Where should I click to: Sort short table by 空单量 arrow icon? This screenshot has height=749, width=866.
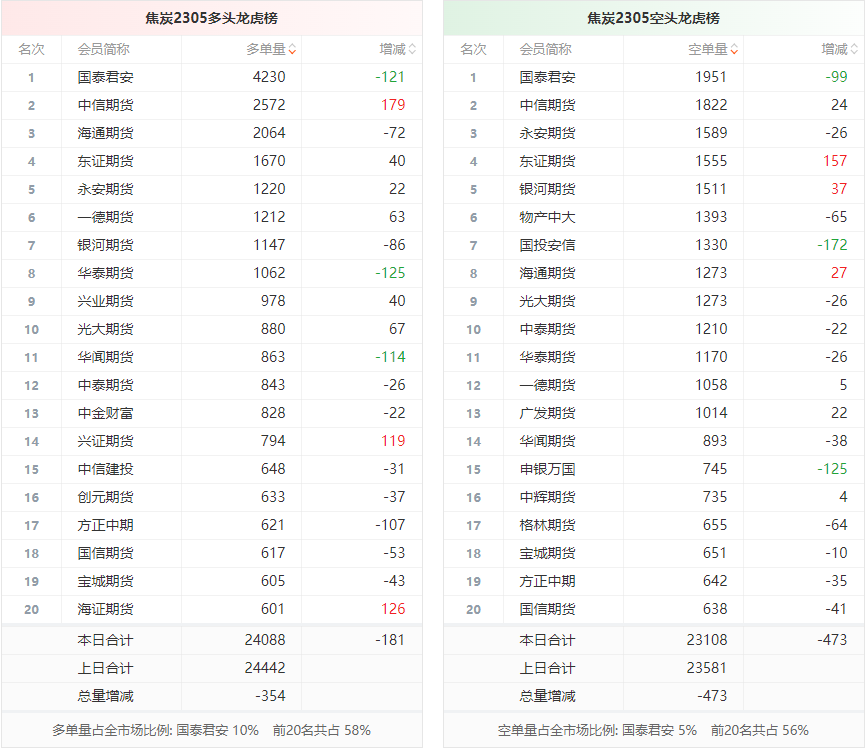(x=734, y=49)
